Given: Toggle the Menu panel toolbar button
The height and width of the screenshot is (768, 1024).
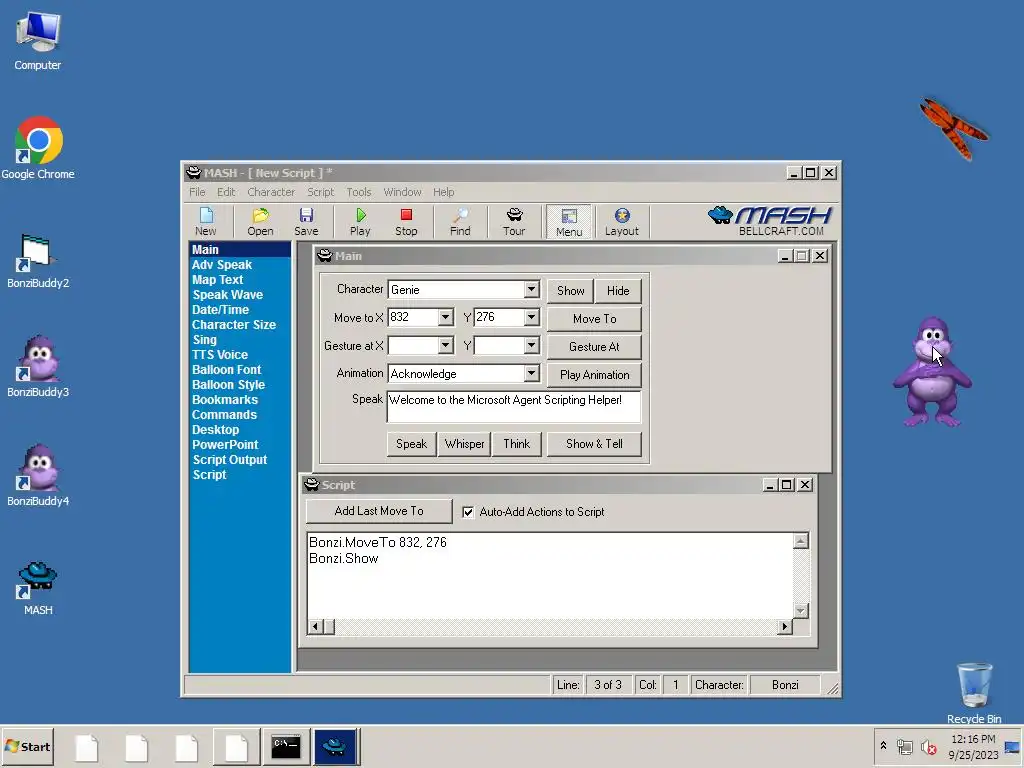Looking at the screenshot, I should 569,221.
